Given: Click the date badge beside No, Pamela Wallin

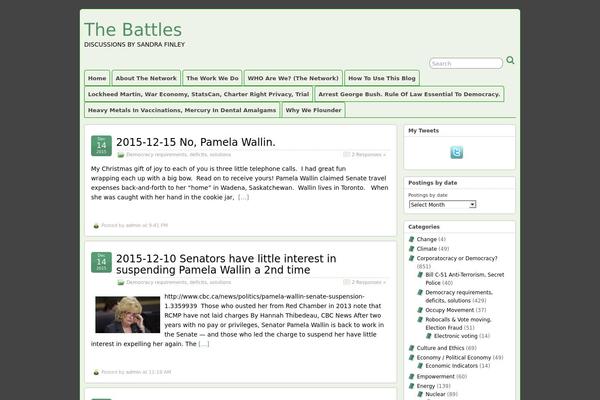Looking at the screenshot, I should pos(101,146).
